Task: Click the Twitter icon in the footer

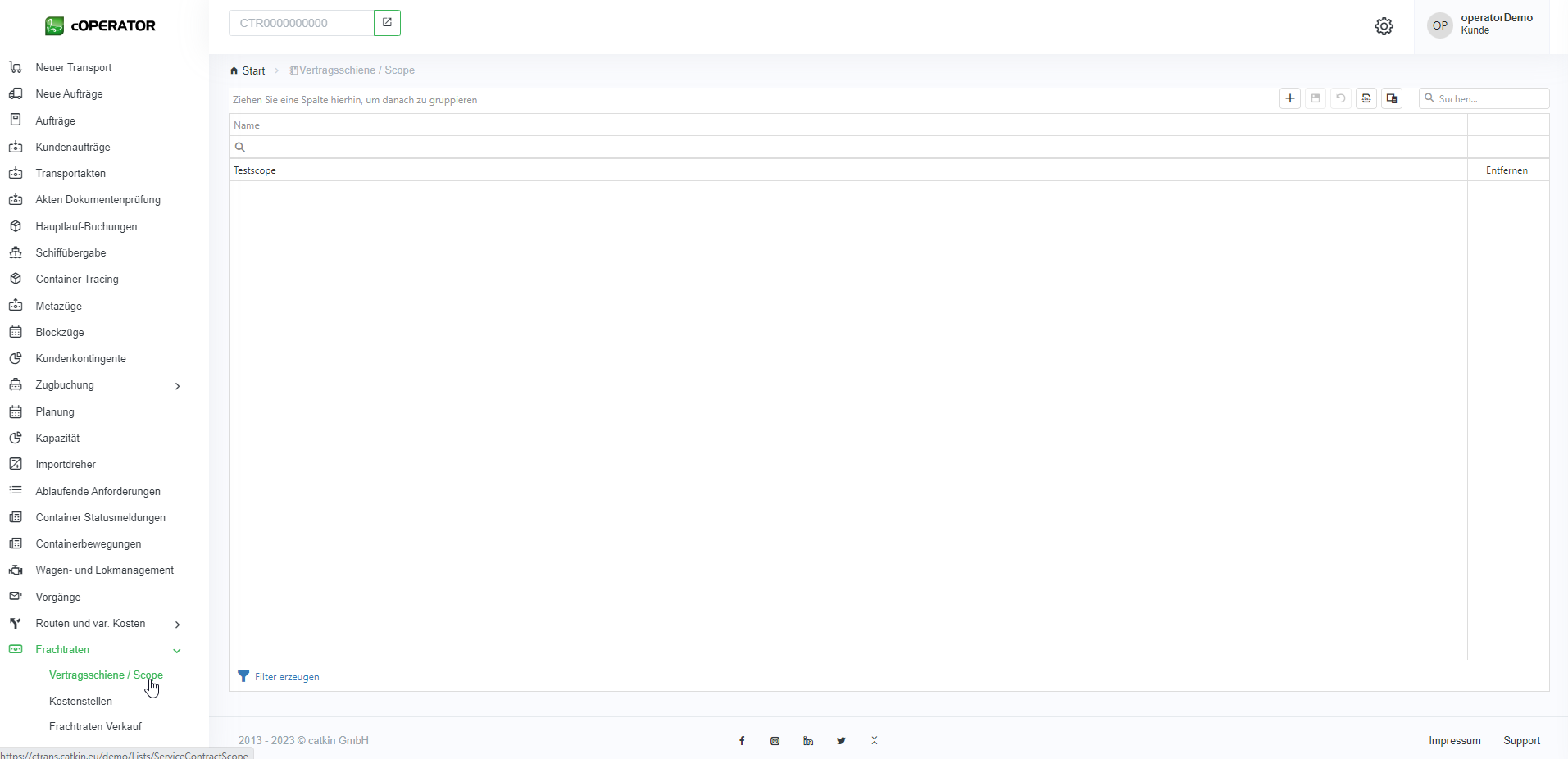Action: tap(841, 741)
